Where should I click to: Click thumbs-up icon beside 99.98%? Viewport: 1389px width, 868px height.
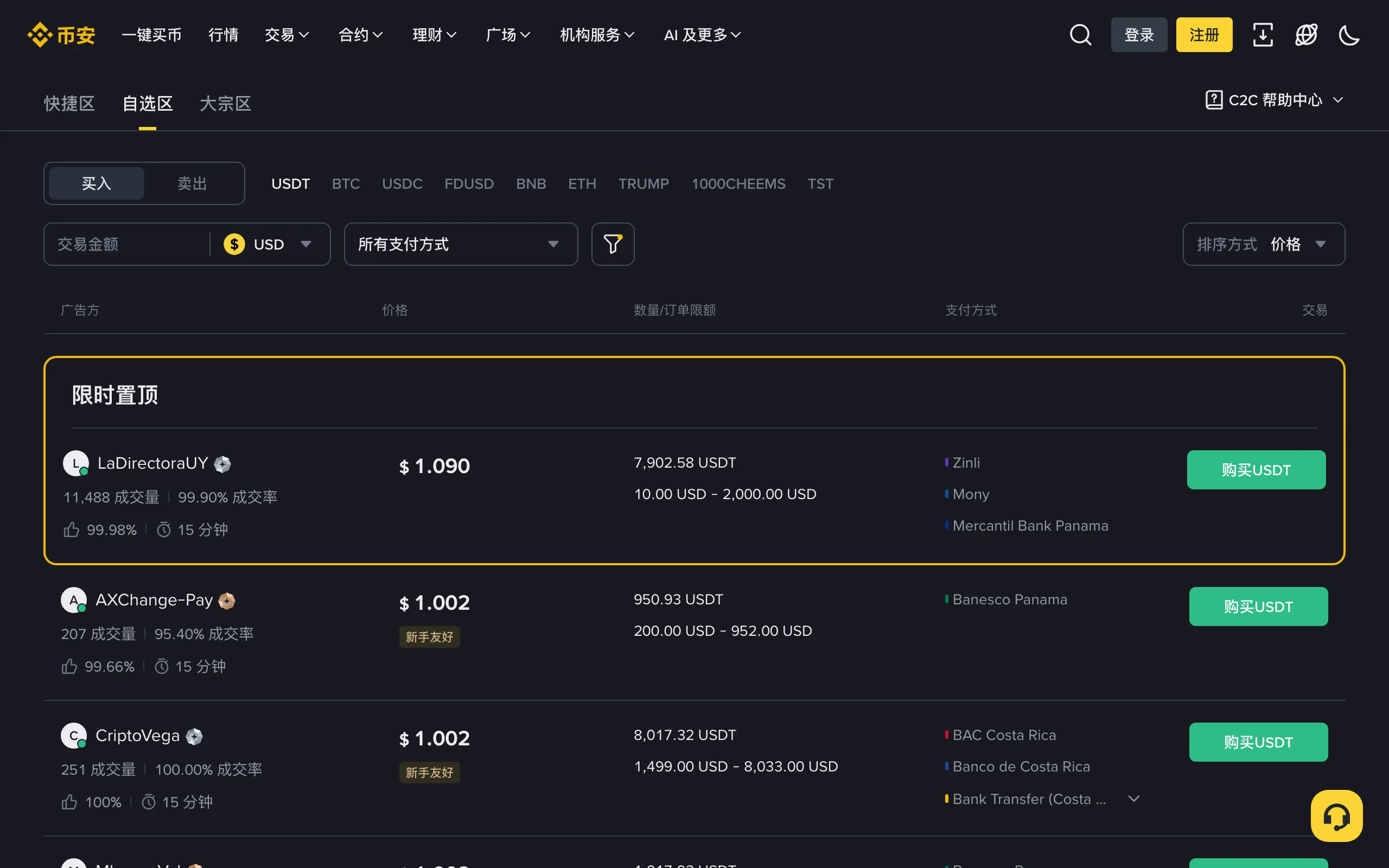71,529
